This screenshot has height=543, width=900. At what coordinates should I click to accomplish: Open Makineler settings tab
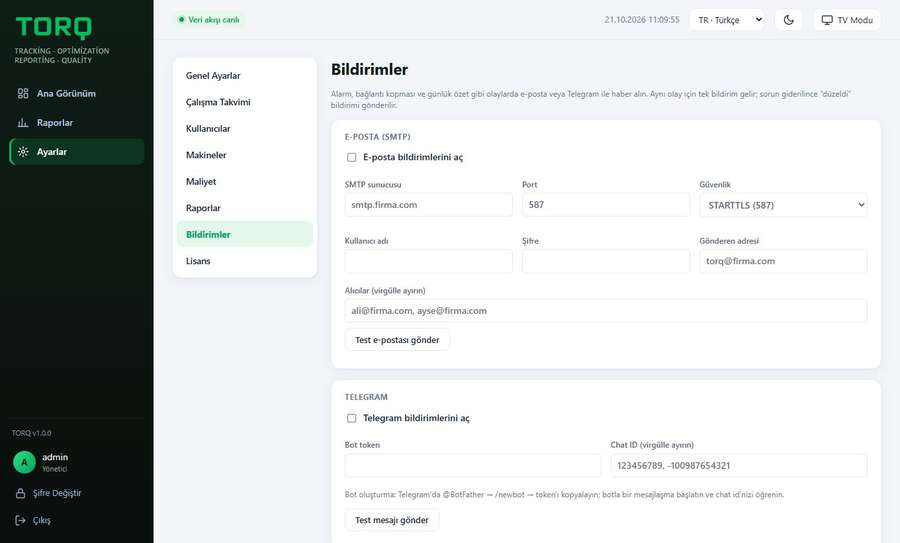click(x=245, y=155)
